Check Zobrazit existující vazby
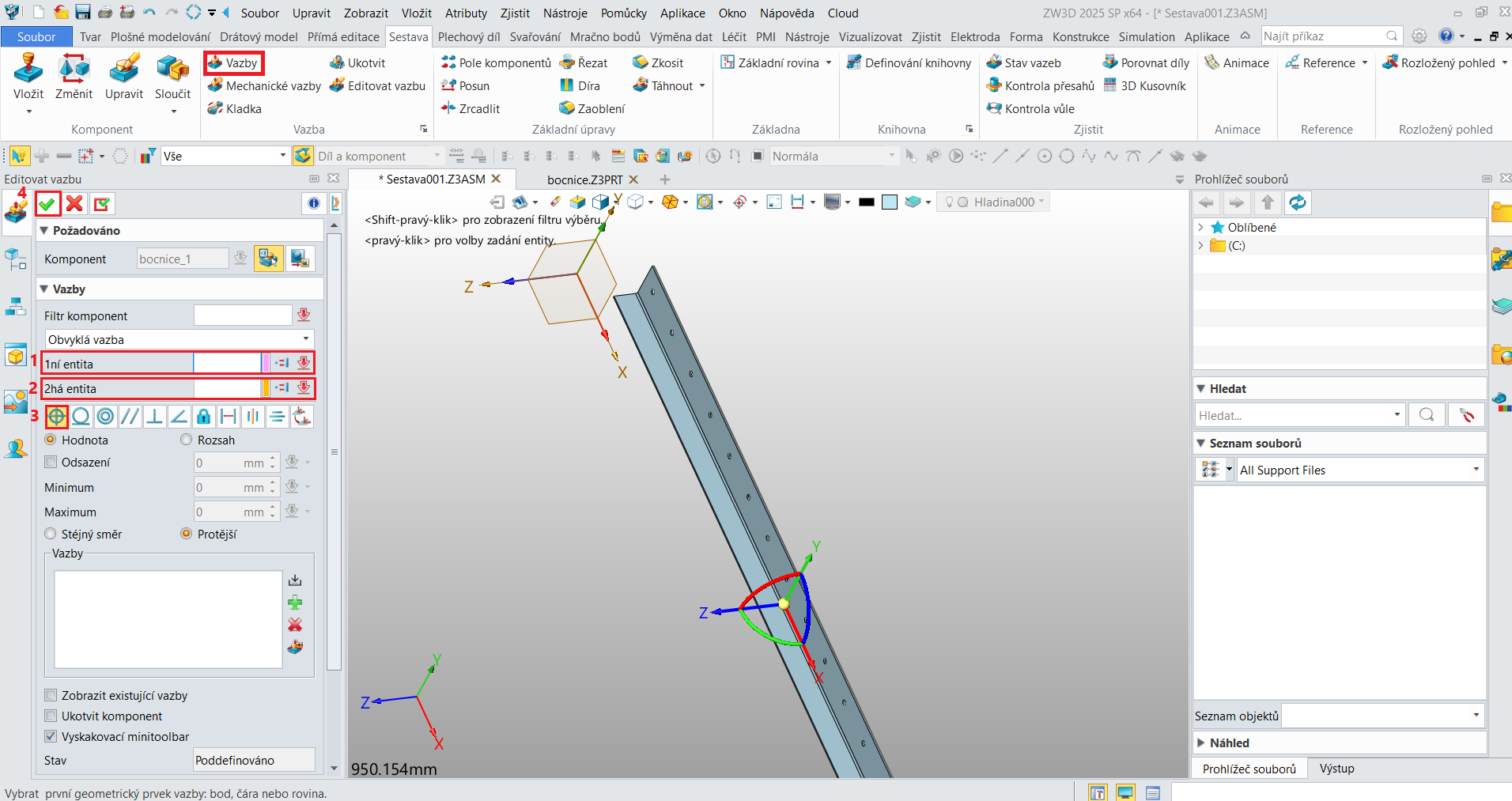Image resolution: width=1512 pixels, height=801 pixels. tap(51, 696)
